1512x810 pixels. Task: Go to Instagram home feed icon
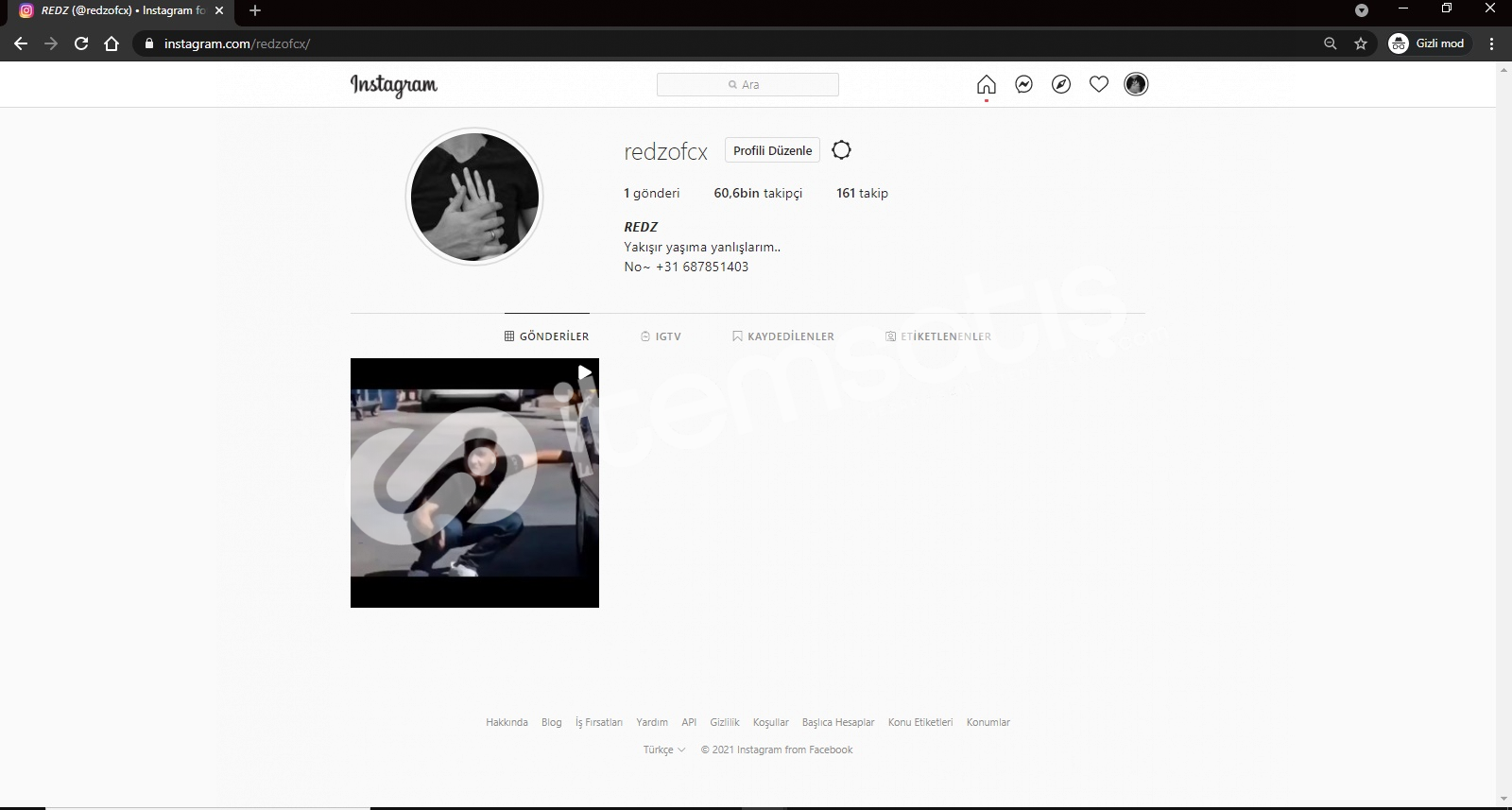[986, 85]
